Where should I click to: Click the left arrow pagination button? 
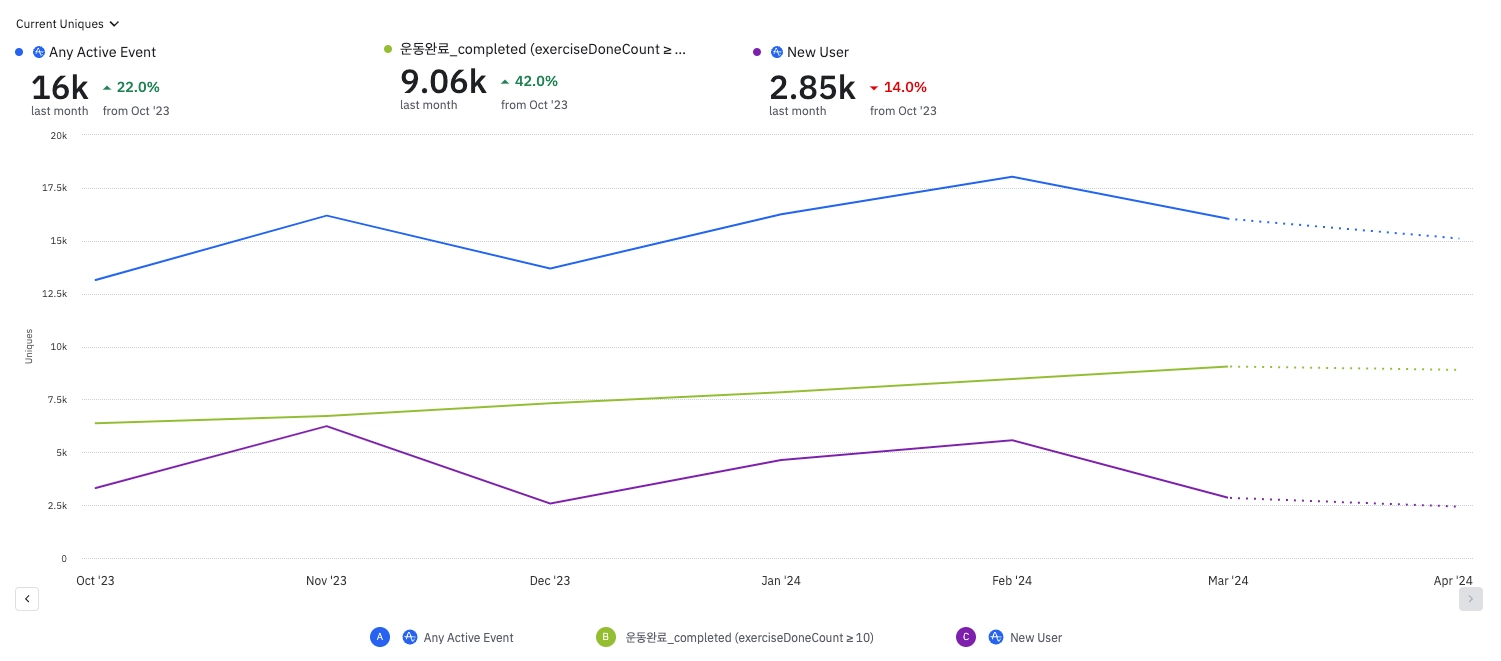[27, 599]
